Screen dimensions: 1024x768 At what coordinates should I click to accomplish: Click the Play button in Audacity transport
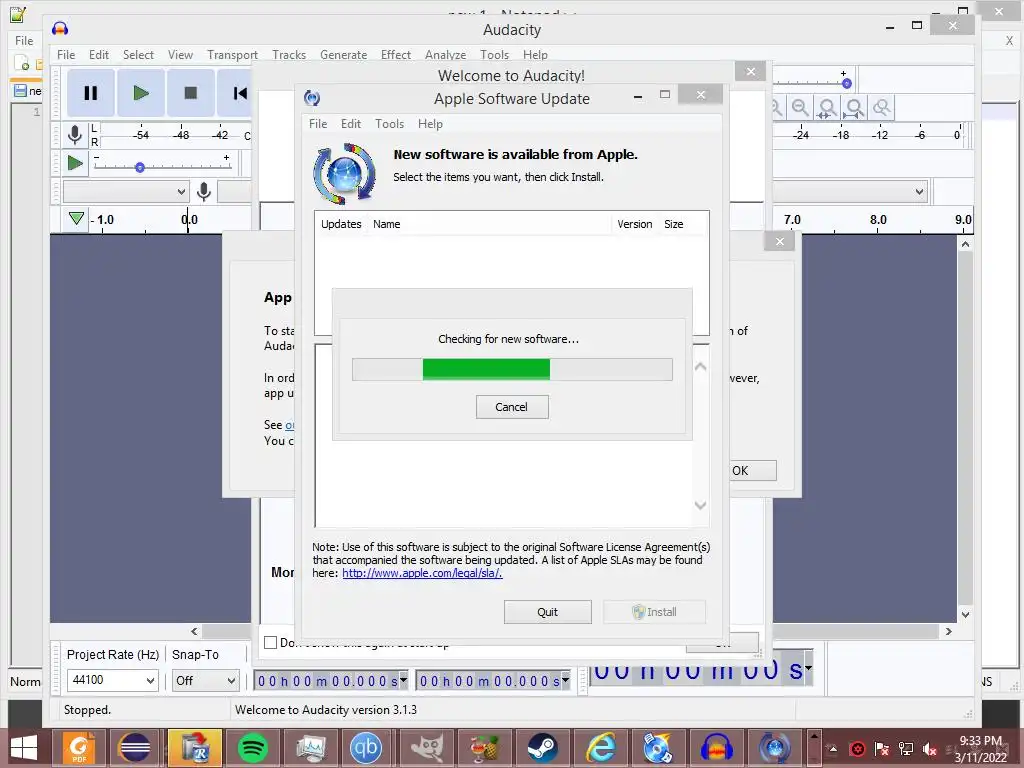[140, 93]
